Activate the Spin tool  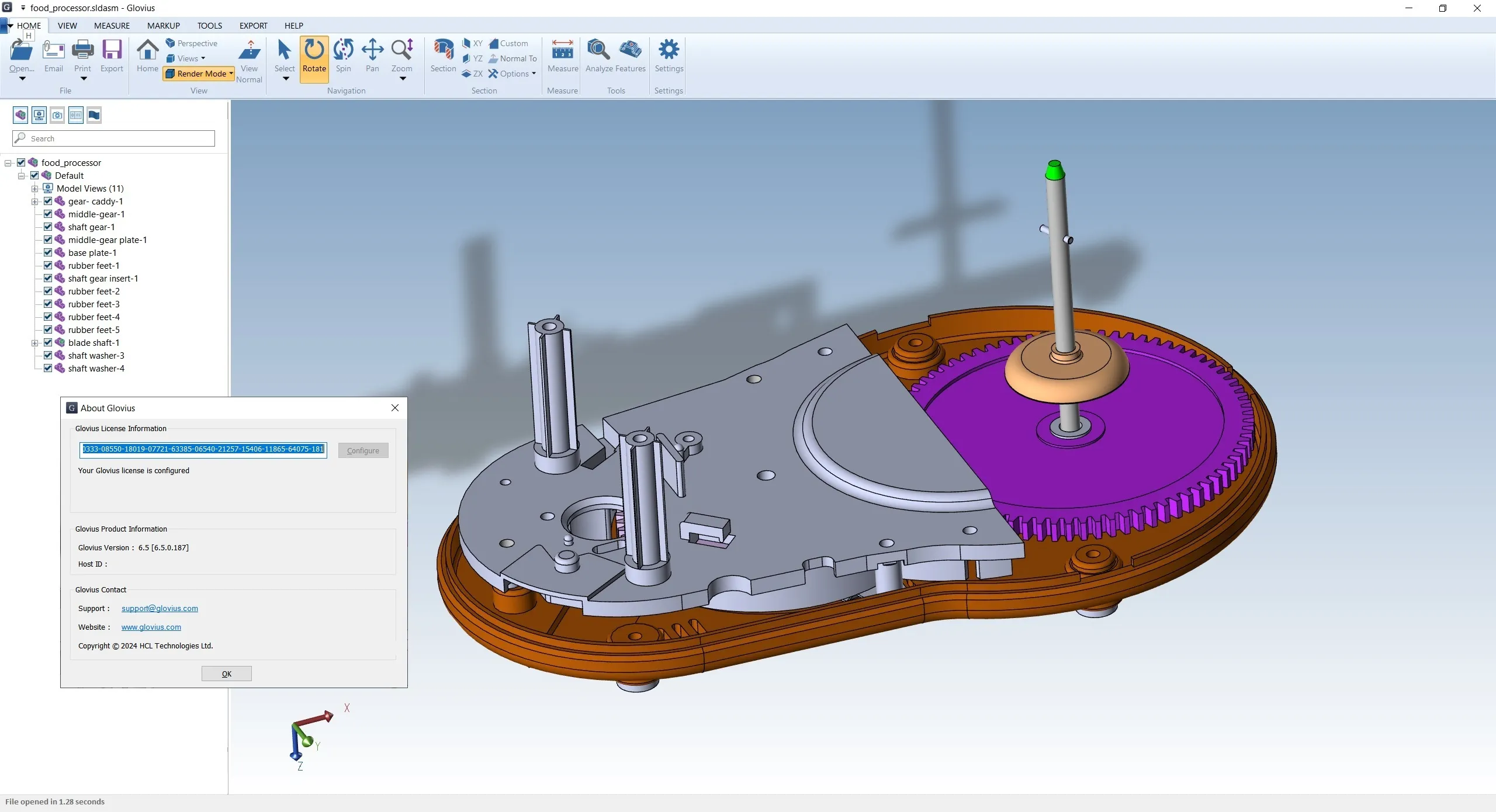pos(344,50)
